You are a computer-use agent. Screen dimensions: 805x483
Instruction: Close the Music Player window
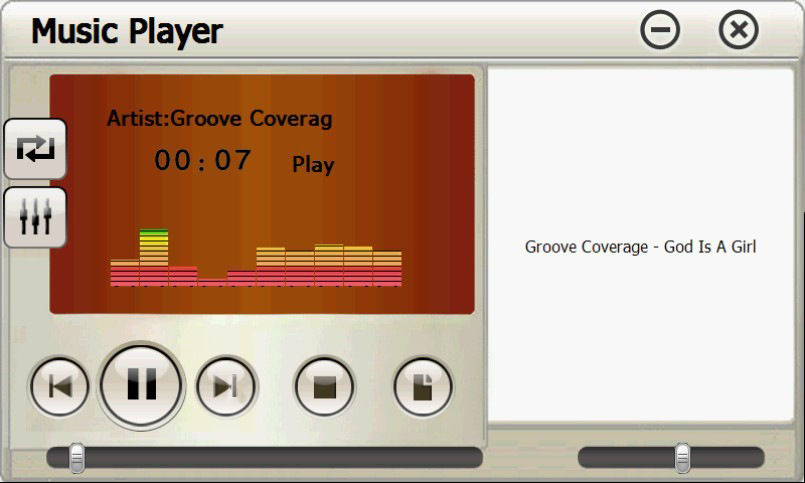point(738,30)
